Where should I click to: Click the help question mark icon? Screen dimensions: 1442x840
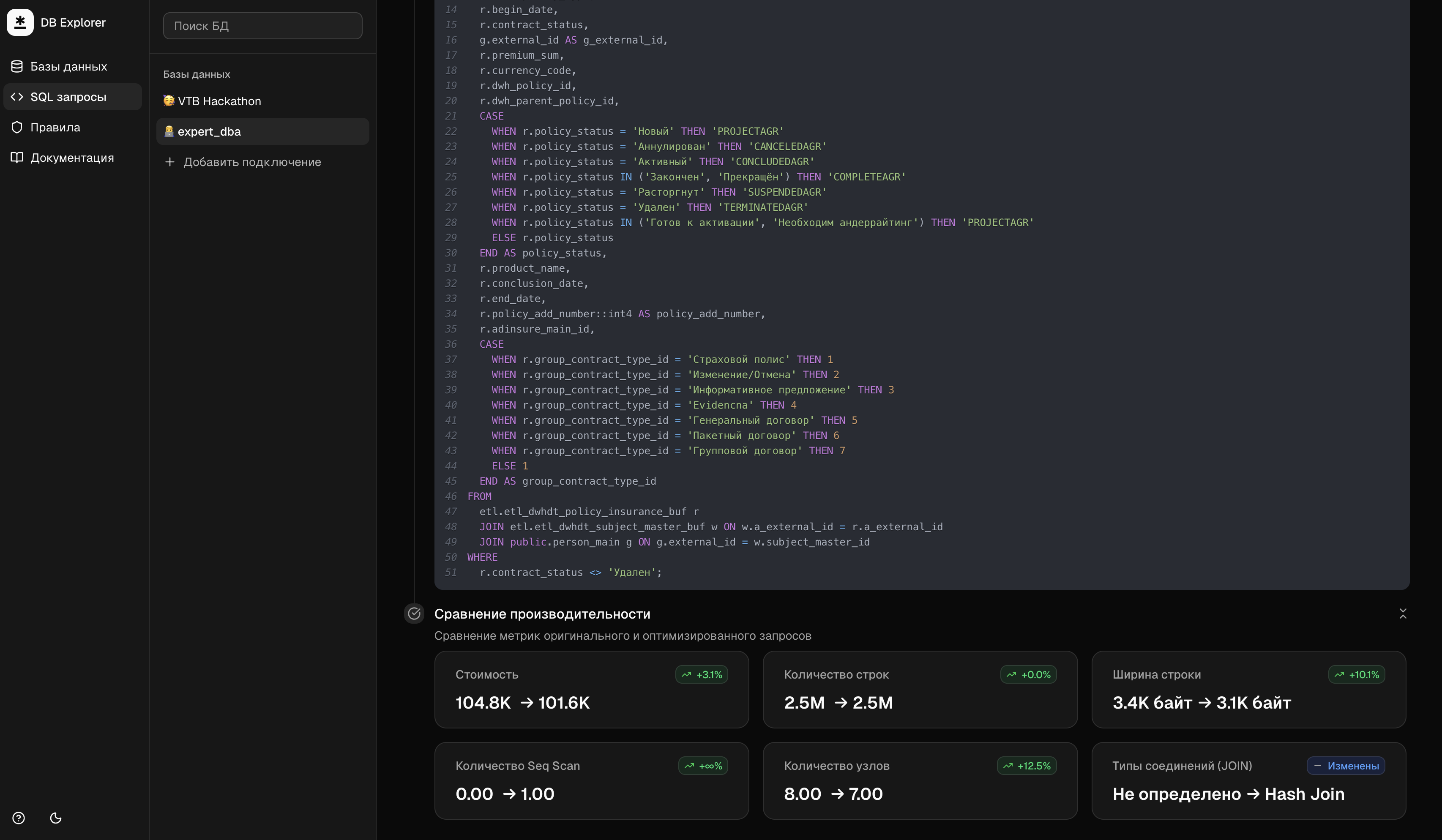[19, 818]
